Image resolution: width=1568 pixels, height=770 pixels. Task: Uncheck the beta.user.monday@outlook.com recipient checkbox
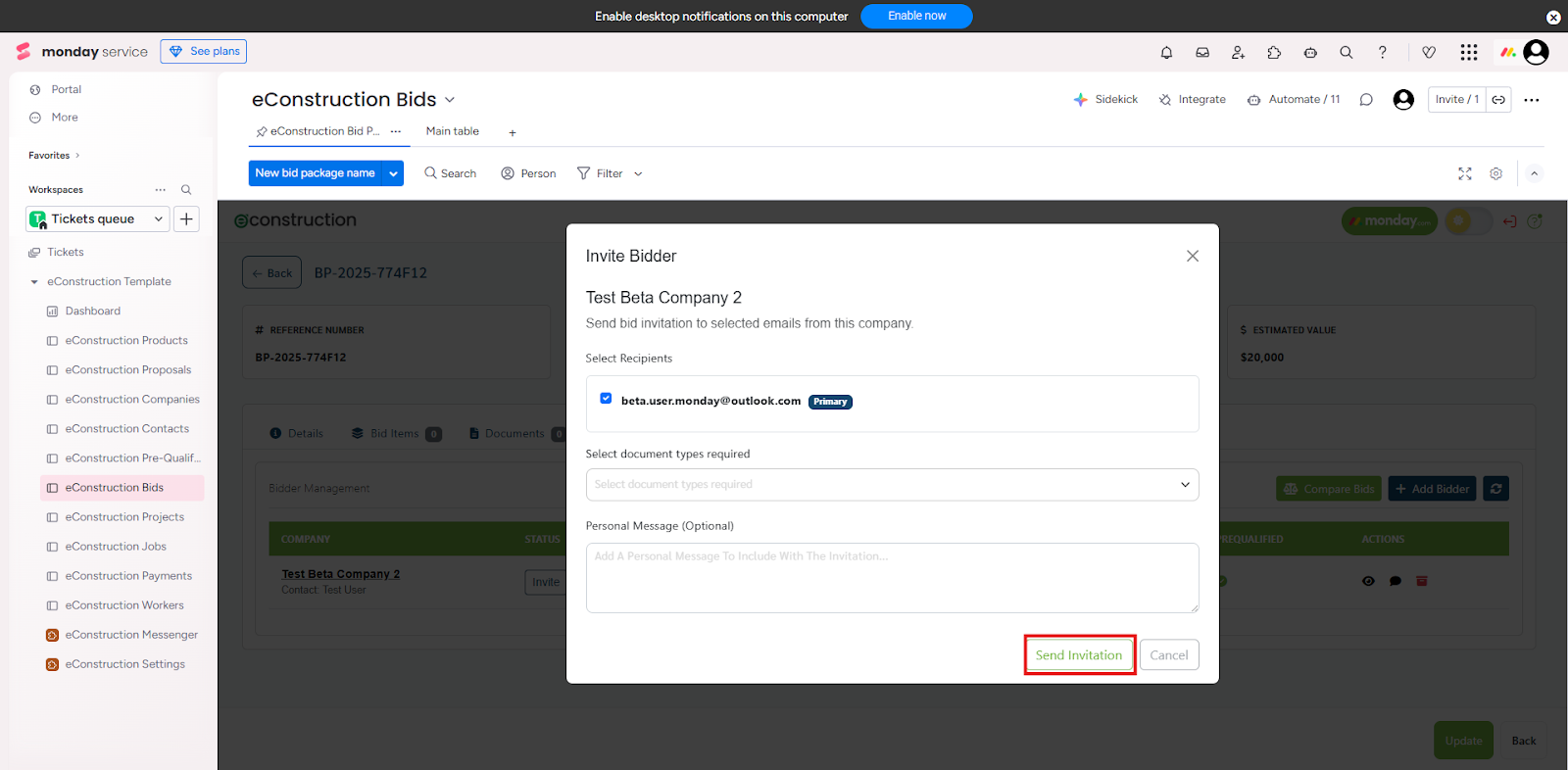(x=606, y=399)
